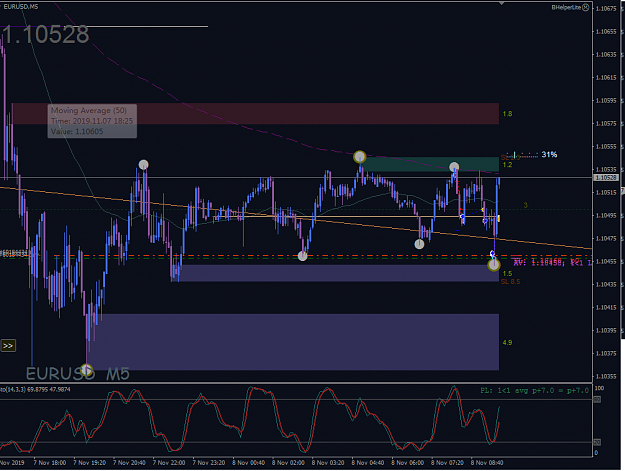Click the 7 Nov 22:00 time axis label
Screen dimensions: 625x471
(x=169, y=463)
